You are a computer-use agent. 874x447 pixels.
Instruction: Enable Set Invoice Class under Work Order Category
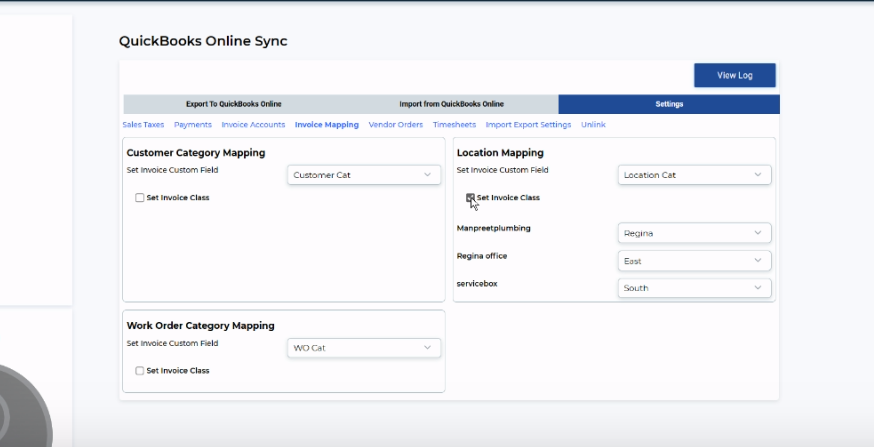140,371
